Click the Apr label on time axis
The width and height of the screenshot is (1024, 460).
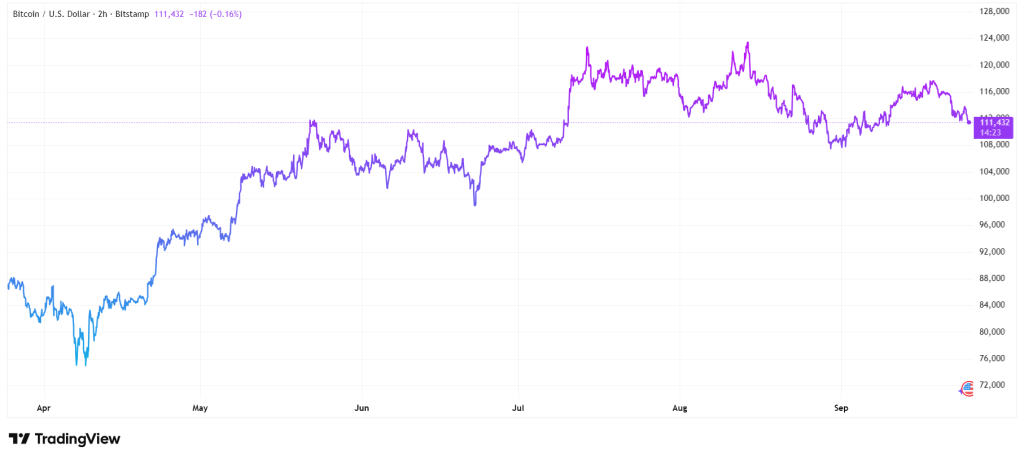(x=43, y=408)
